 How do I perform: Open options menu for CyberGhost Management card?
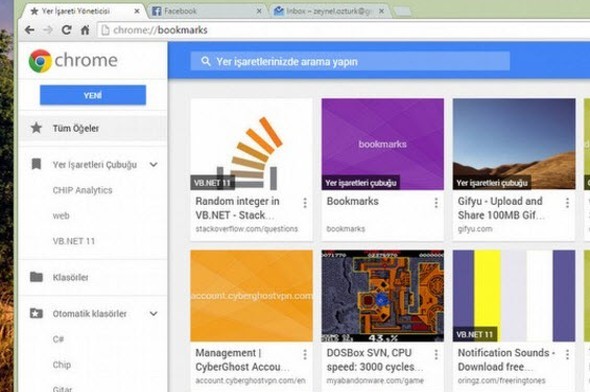click(305, 354)
